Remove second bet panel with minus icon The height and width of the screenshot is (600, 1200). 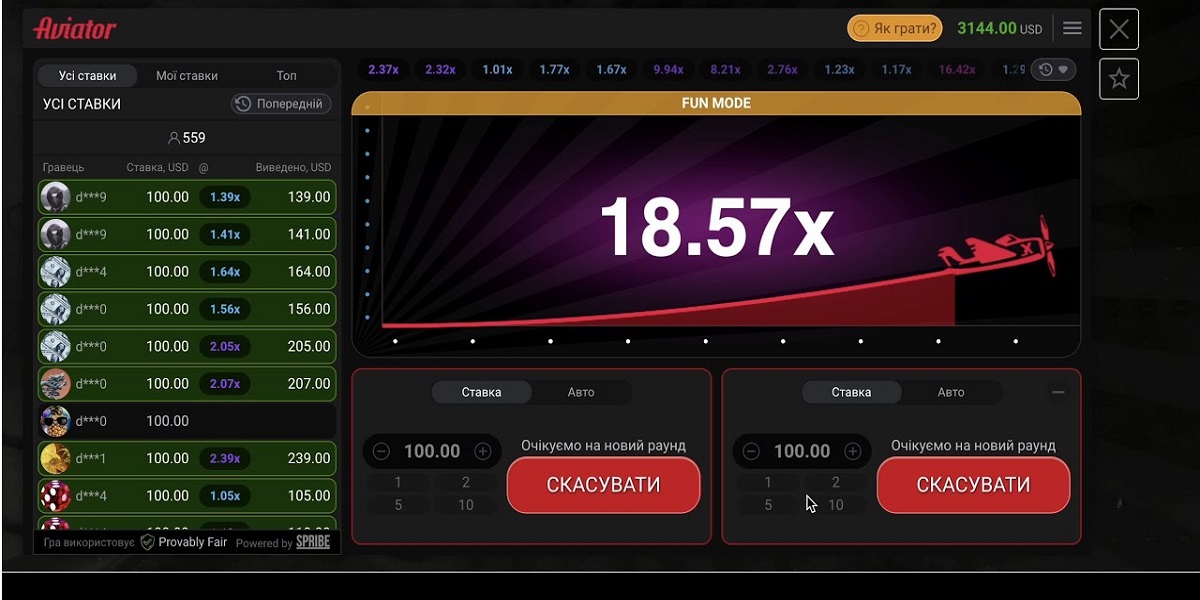[1058, 392]
